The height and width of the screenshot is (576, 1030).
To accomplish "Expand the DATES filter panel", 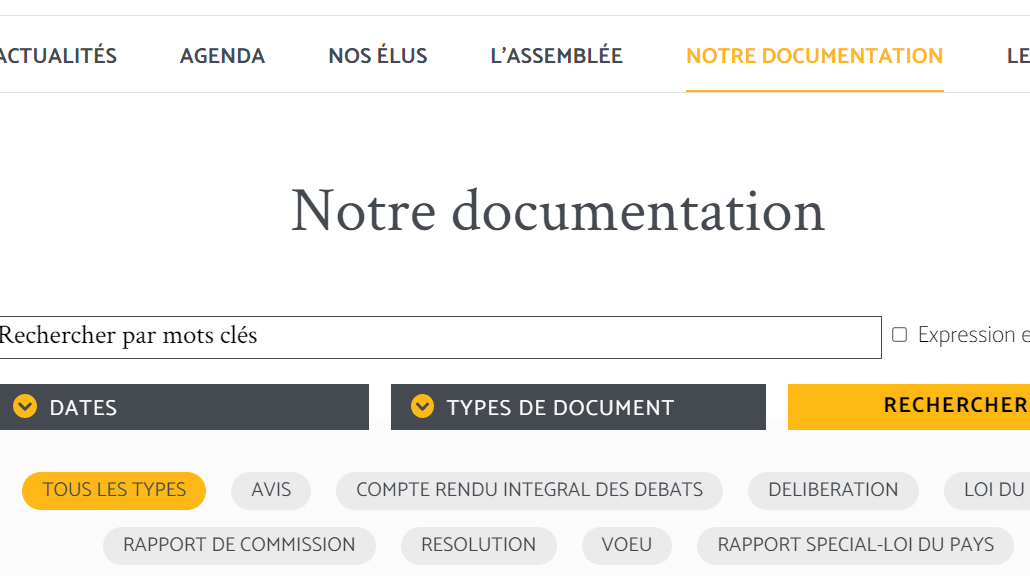I will coord(184,407).
